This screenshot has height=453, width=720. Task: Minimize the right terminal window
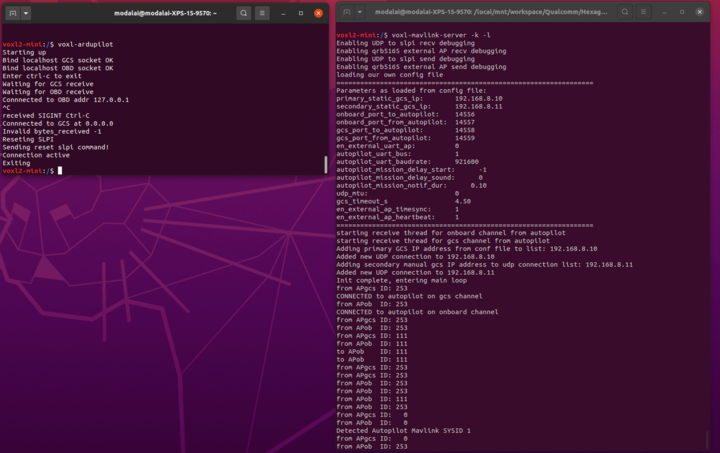664,12
